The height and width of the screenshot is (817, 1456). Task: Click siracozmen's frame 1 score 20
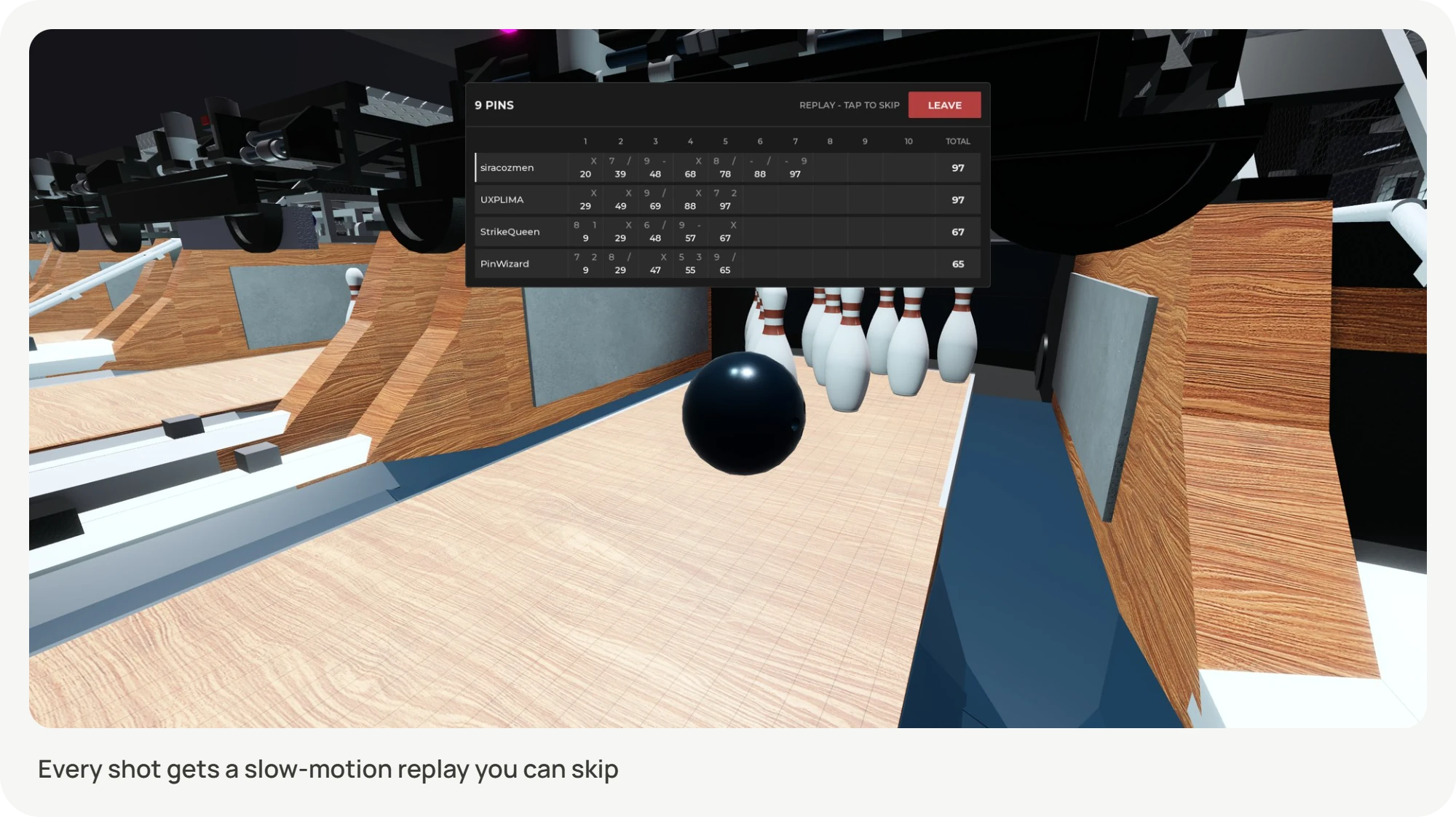tap(585, 174)
